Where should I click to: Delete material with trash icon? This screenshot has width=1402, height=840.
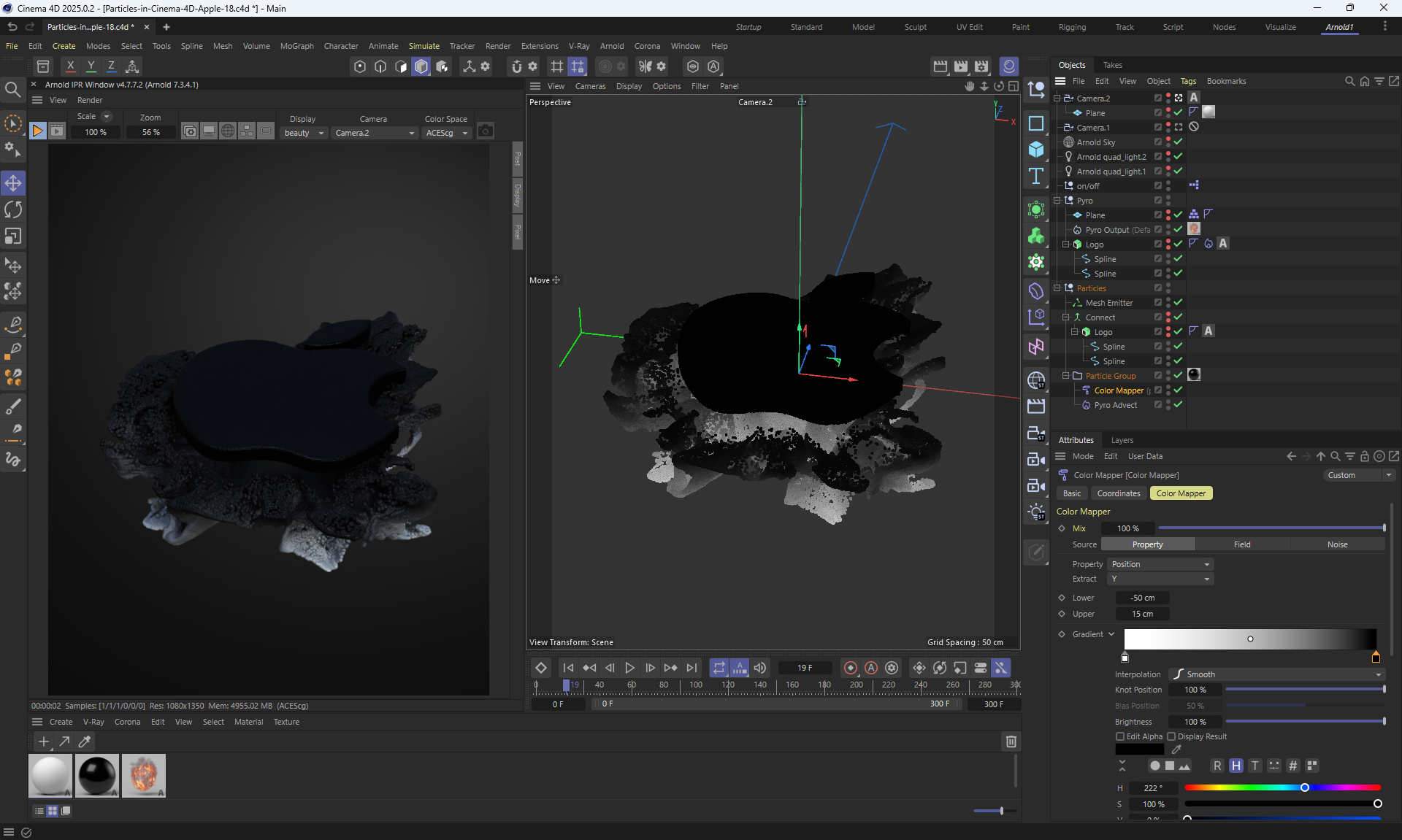tap(1011, 741)
